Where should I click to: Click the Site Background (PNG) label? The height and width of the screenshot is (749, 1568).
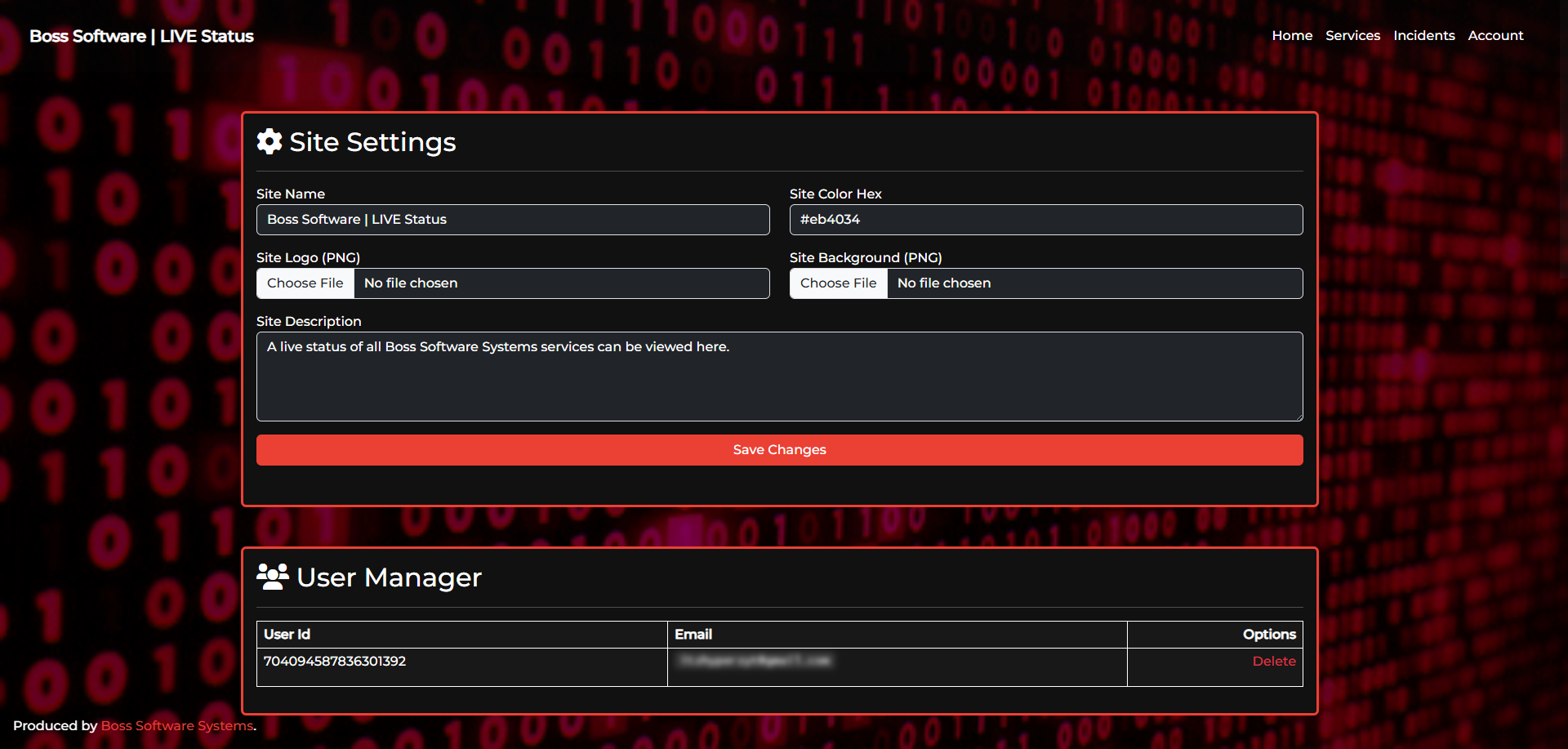pos(866,257)
